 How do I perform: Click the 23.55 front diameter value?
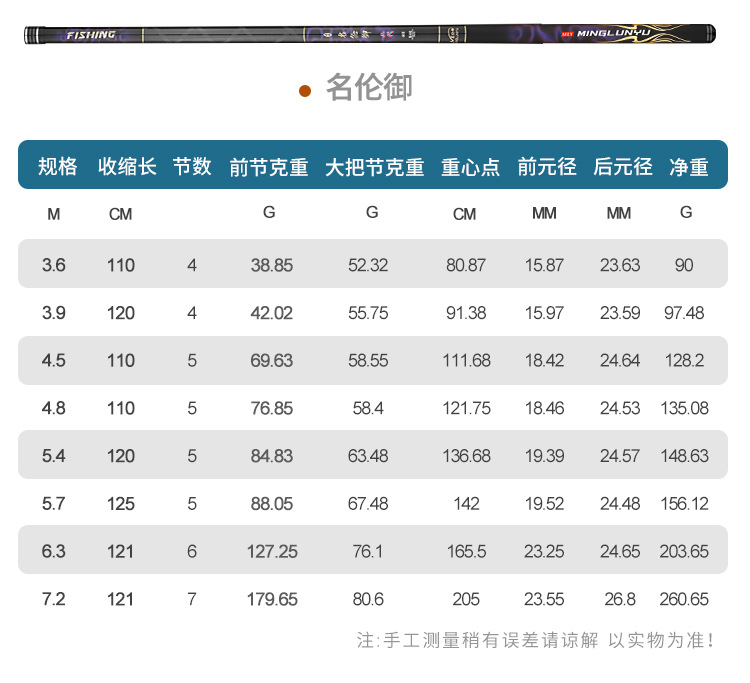click(x=544, y=599)
